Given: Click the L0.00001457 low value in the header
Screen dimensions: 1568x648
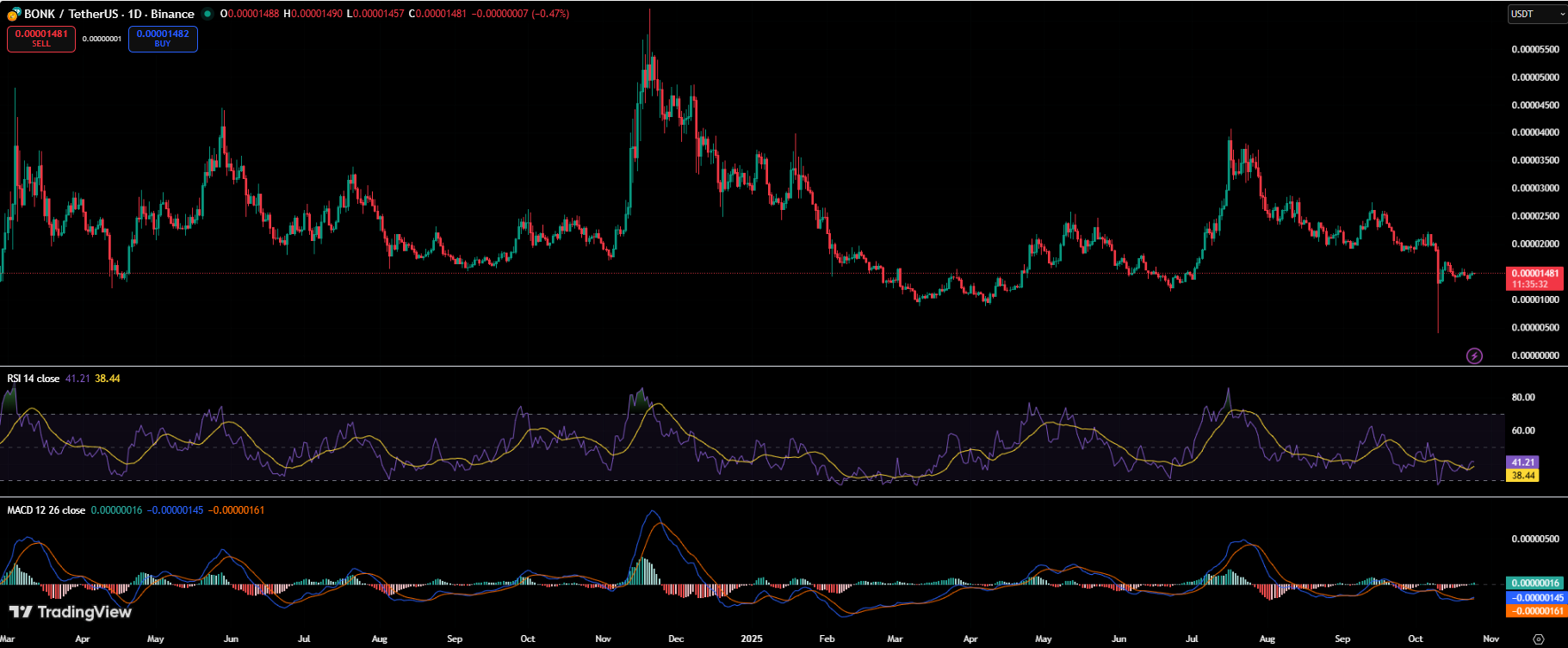Looking at the screenshot, I should (x=375, y=14).
